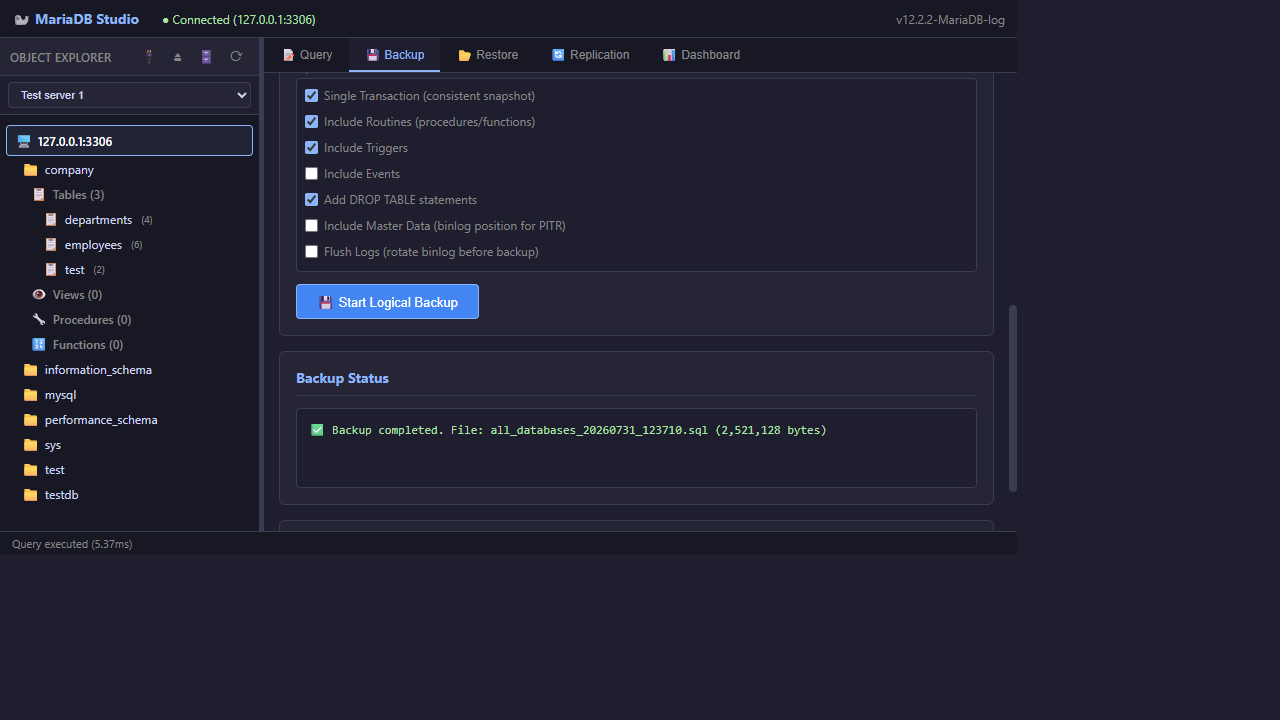The width and height of the screenshot is (1280, 720).
Task: Click the wrench icon beside Procedures (0)
Action: 39,320
